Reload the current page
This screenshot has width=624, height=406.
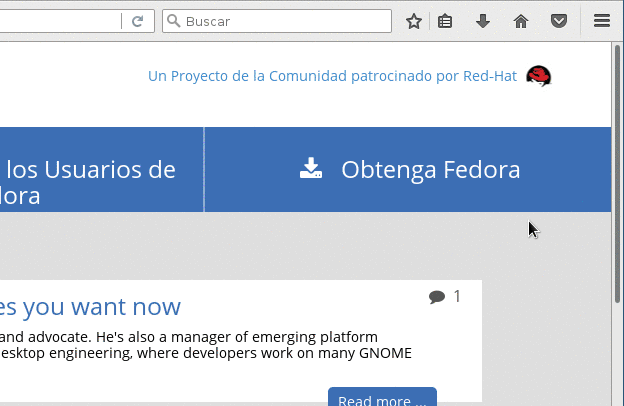click(x=137, y=21)
